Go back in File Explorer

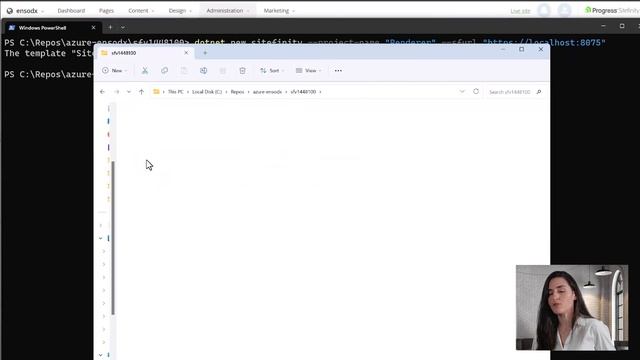coord(102,92)
